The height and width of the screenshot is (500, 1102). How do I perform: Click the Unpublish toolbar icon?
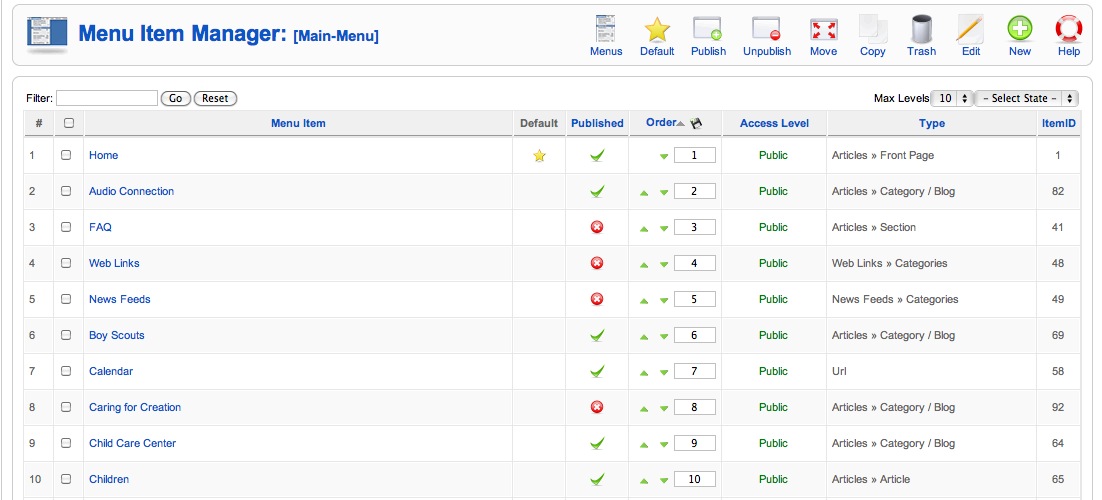767,30
